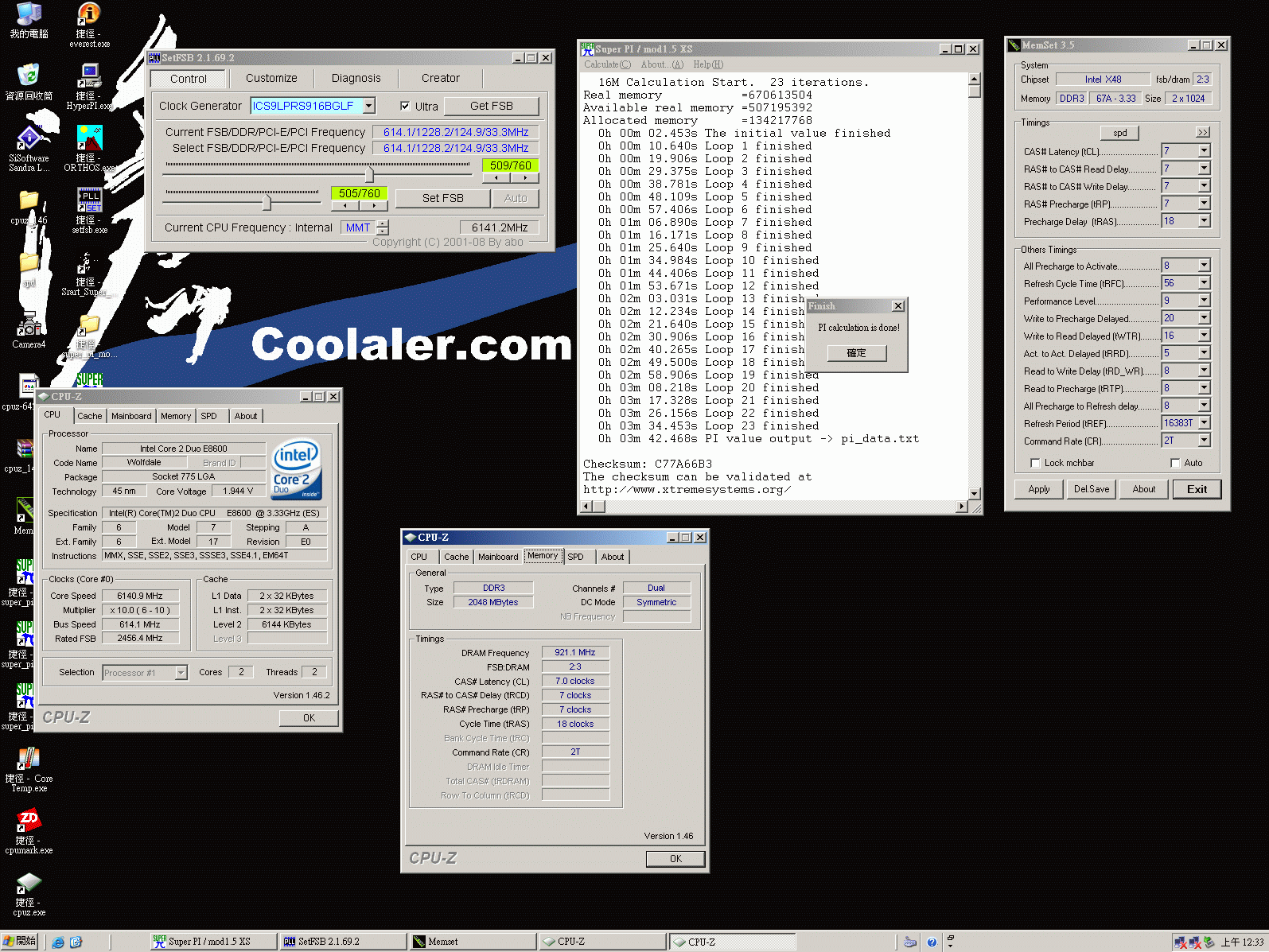Launch the cpumark.exe ZD shortcut

pyautogui.click(x=29, y=822)
